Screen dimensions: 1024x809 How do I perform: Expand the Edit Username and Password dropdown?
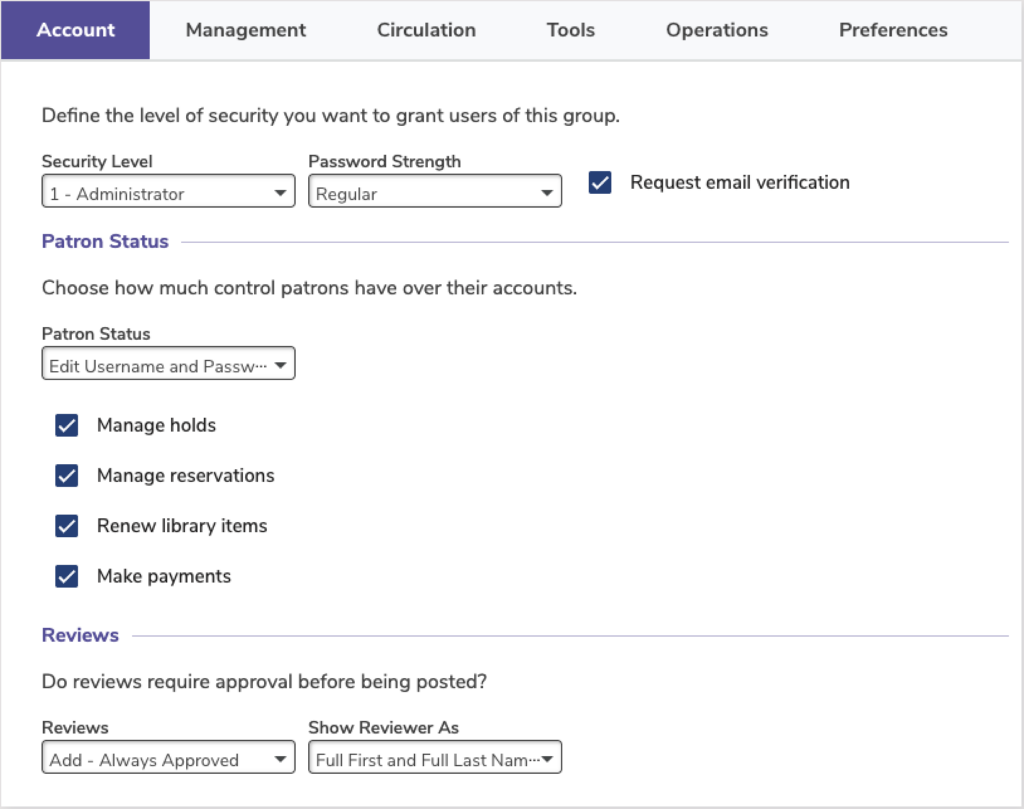[x=281, y=366]
